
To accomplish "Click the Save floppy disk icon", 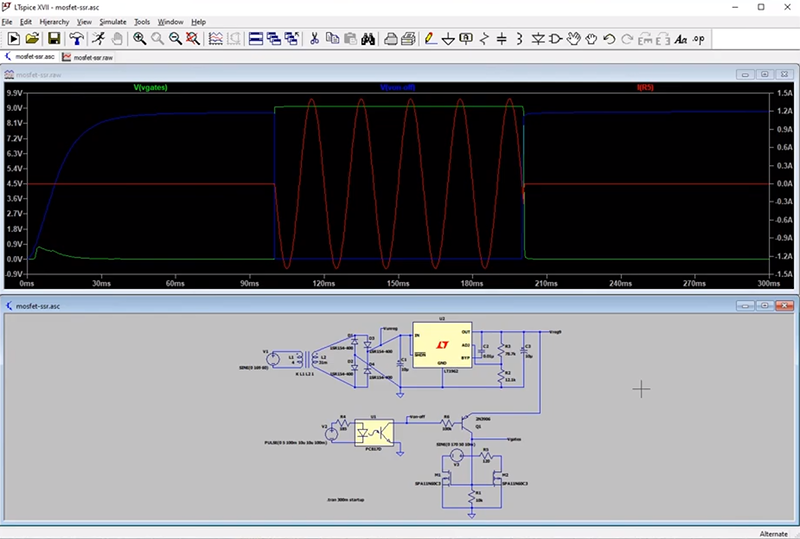I will point(53,39).
